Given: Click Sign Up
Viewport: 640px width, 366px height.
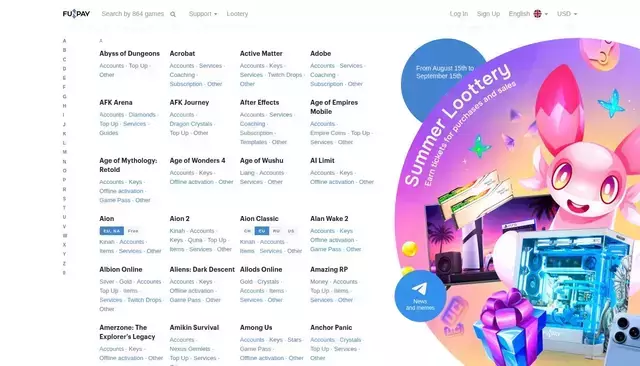Looking at the screenshot, I should click(488, 14).
